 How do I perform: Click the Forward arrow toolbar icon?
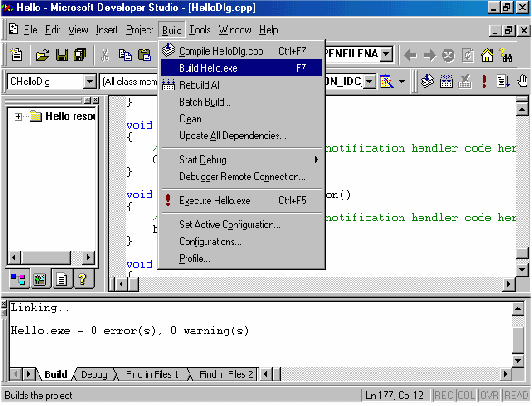430,55
